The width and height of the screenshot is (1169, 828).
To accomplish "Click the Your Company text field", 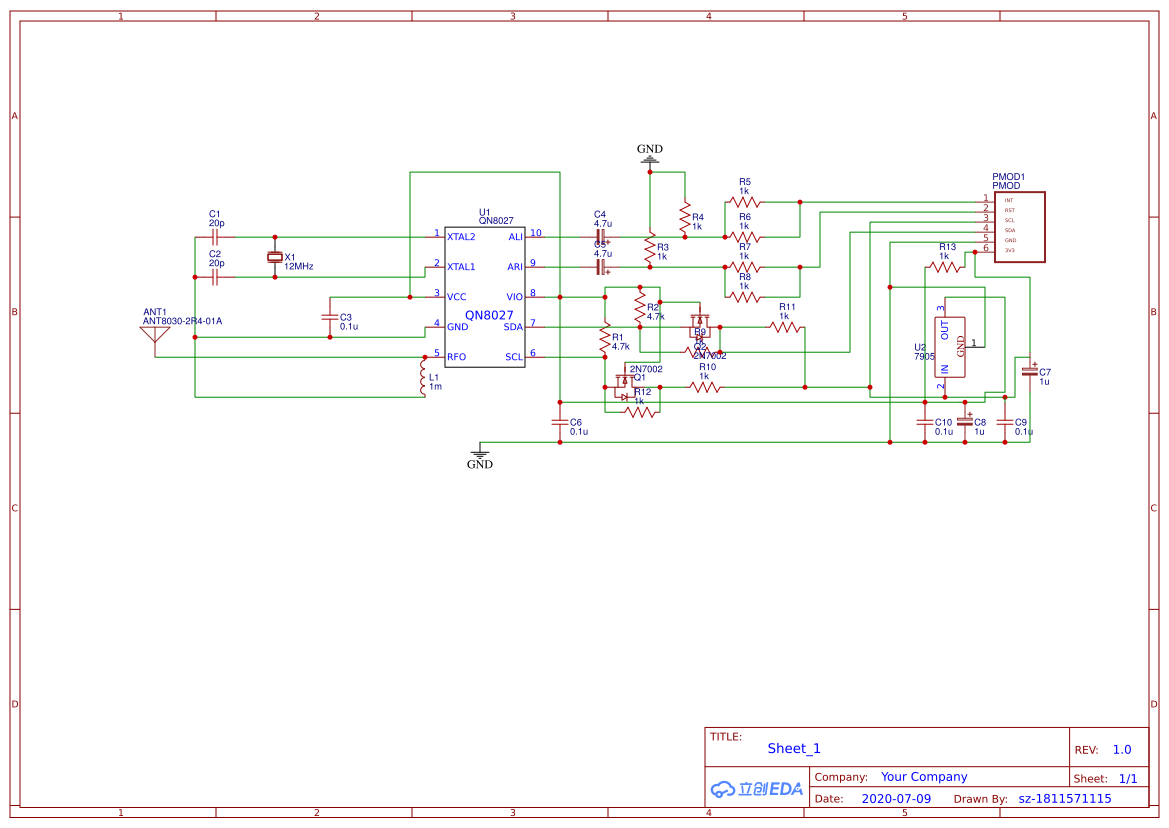I will click(923, 777).
